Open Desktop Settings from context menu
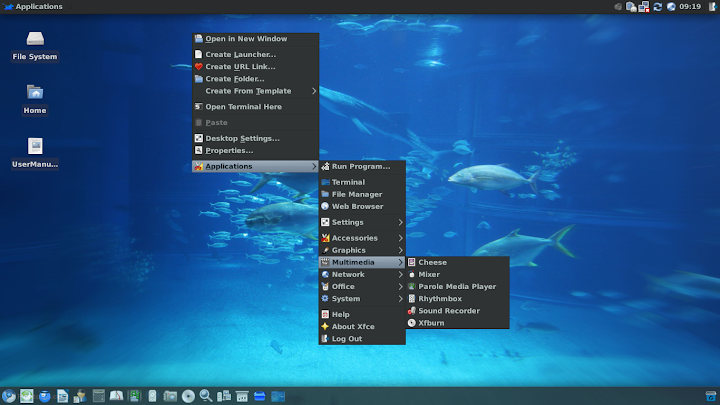Screen dimensions: 720x405 tap(242, 138)
